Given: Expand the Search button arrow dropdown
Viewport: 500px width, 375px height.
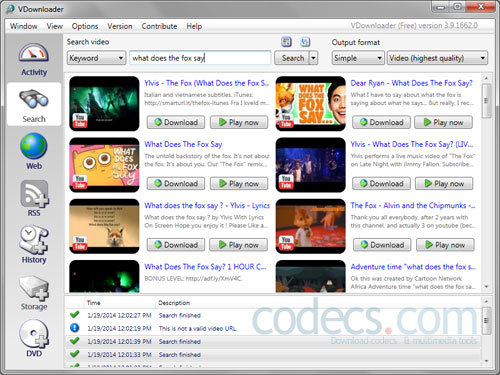Looking at the screenshot, I should 313,58.
